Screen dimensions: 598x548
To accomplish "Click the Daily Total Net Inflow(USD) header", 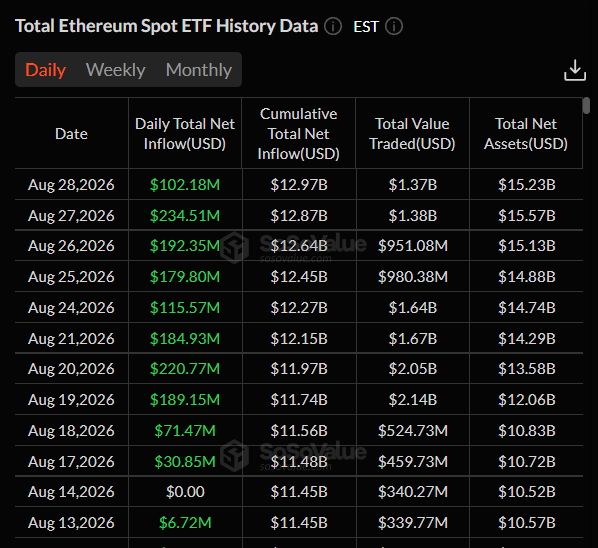I will (185, 134).
